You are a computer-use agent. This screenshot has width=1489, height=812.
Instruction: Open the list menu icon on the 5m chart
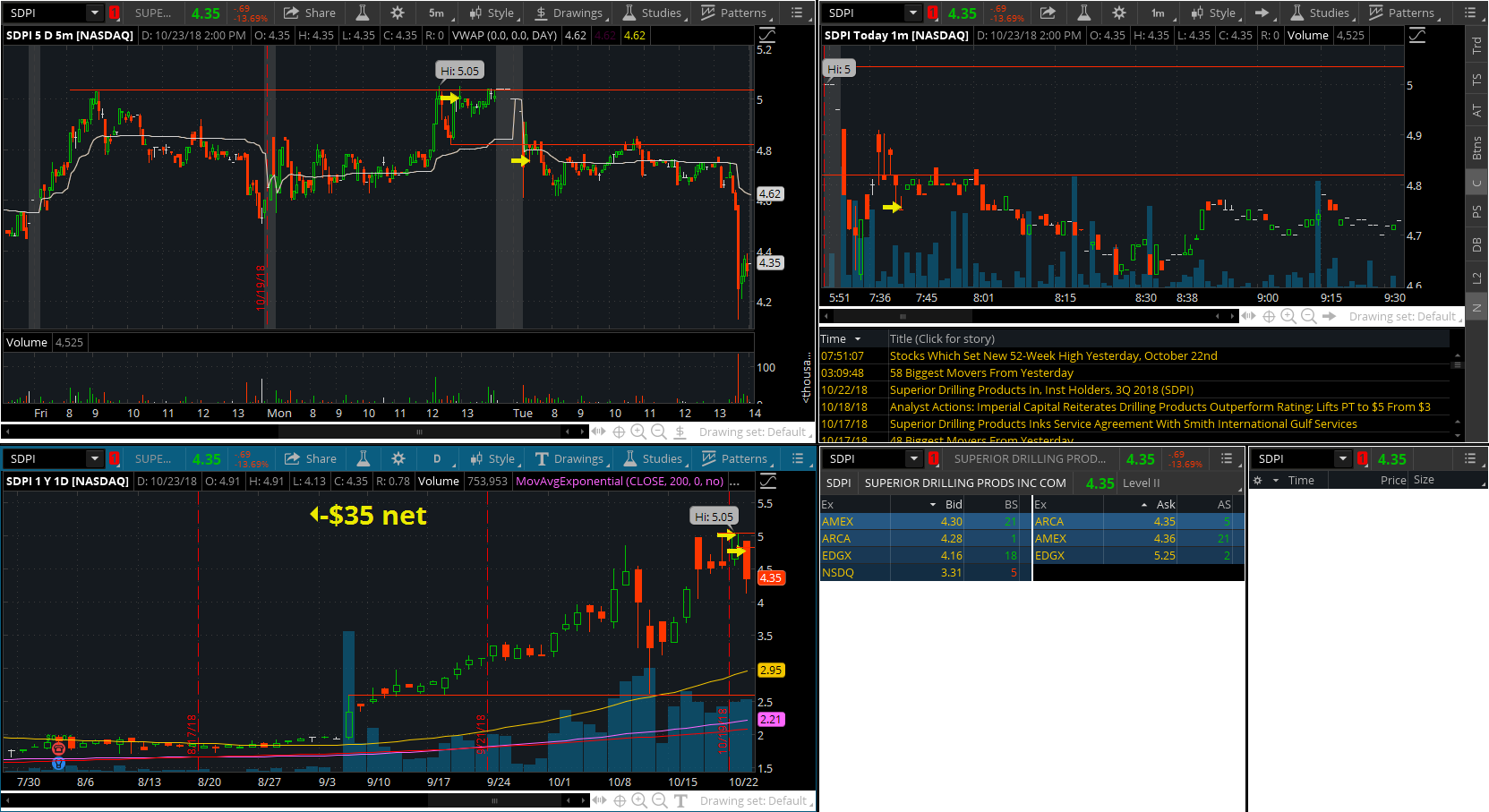click(797, 13)
